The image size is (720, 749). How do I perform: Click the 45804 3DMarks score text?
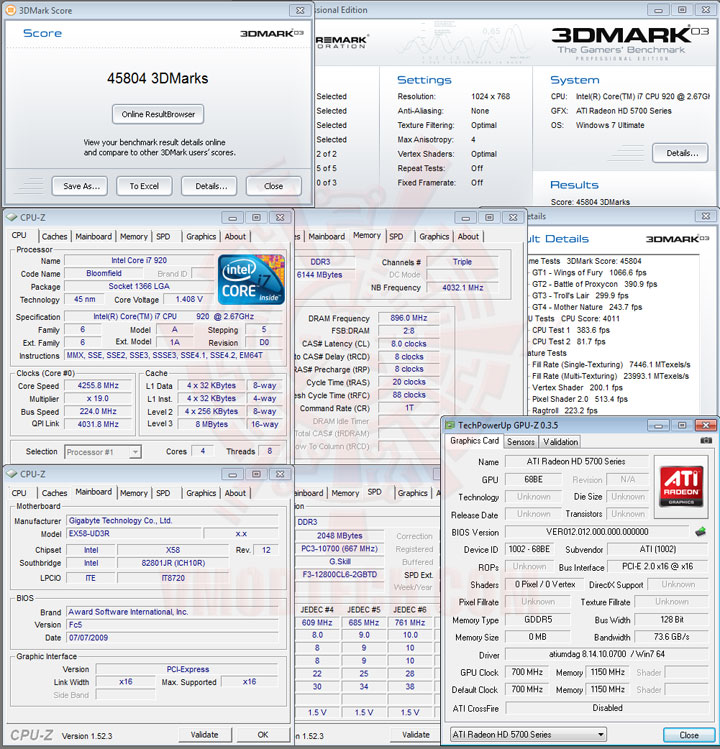(x=158, y=78)
